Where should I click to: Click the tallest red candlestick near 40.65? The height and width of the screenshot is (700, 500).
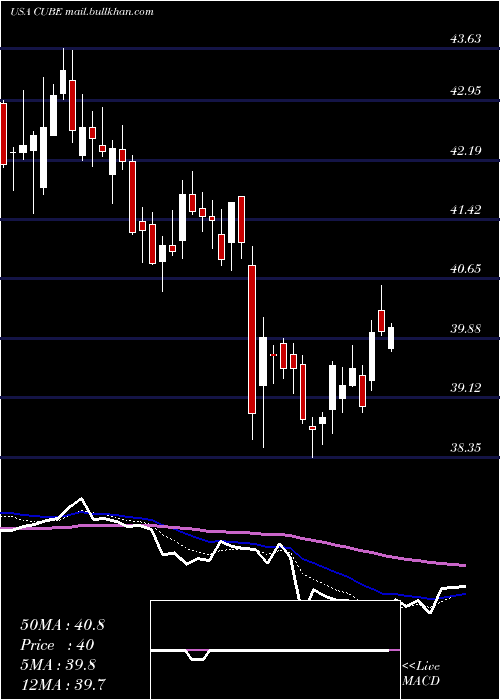pyautogui.click(x=252, y=340)
